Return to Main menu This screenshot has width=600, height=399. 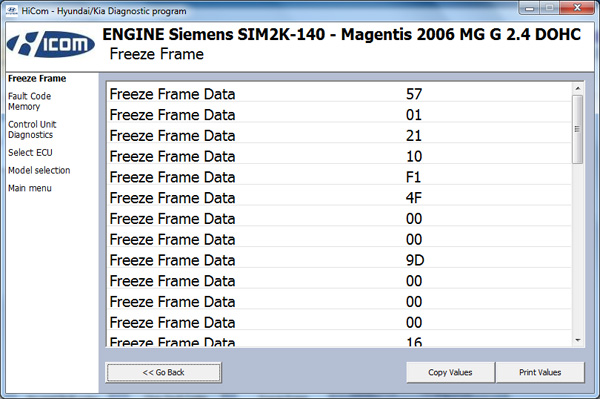[30, 188]
